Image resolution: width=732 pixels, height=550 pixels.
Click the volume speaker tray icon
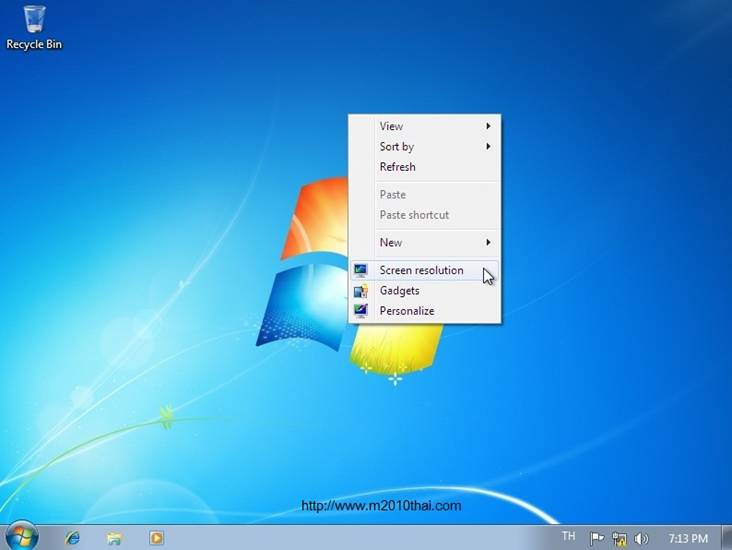pos(641,539)
